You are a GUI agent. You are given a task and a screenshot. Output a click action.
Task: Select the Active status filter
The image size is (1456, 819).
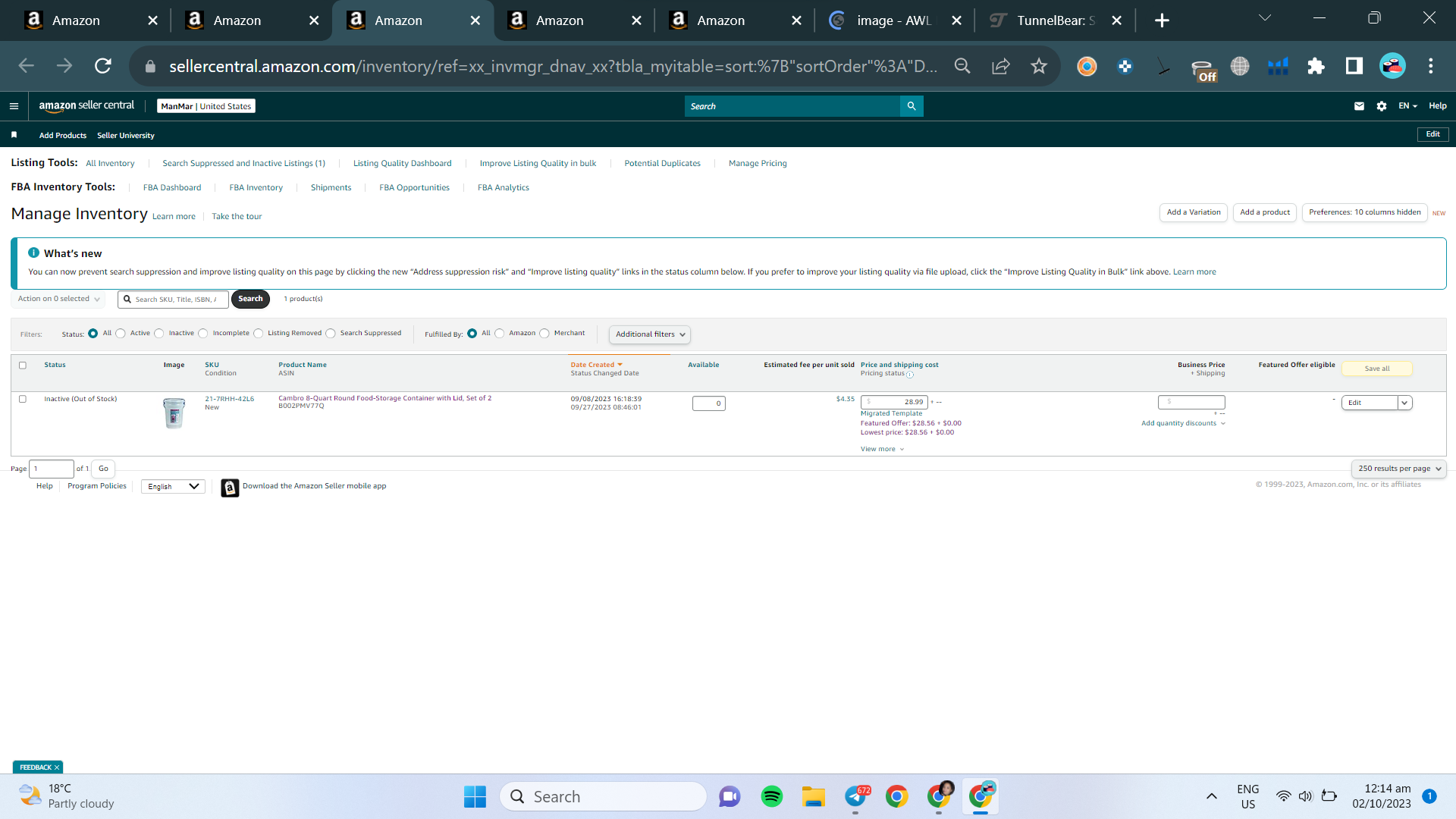click(121, 334)
